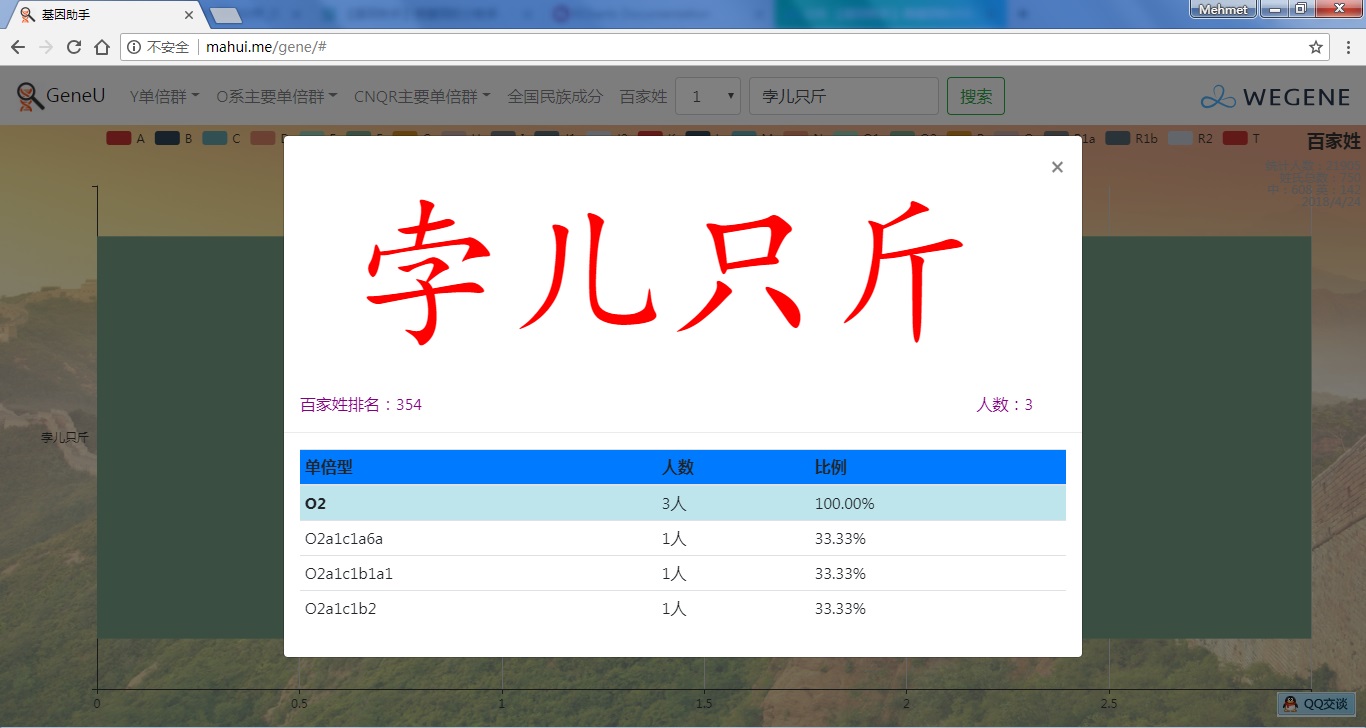This screenshot has height=728, width=1366.
Task: Open the number selector showing 1
Action: click(x=708, y=97)
